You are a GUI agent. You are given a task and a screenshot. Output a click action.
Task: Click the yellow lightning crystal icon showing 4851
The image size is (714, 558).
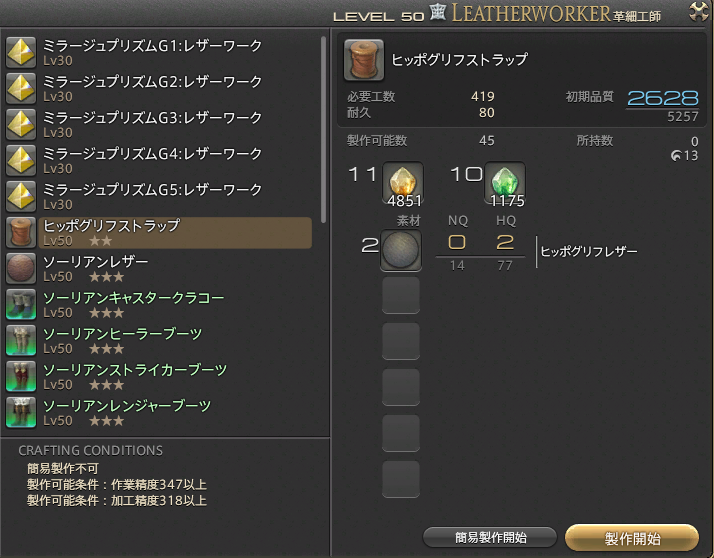[403, 183]
